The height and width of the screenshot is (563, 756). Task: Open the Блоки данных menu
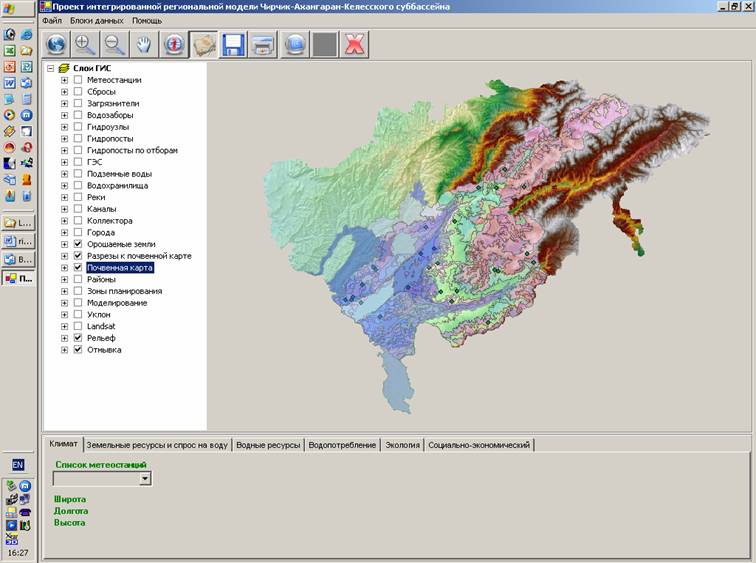(x=97, y=20)
